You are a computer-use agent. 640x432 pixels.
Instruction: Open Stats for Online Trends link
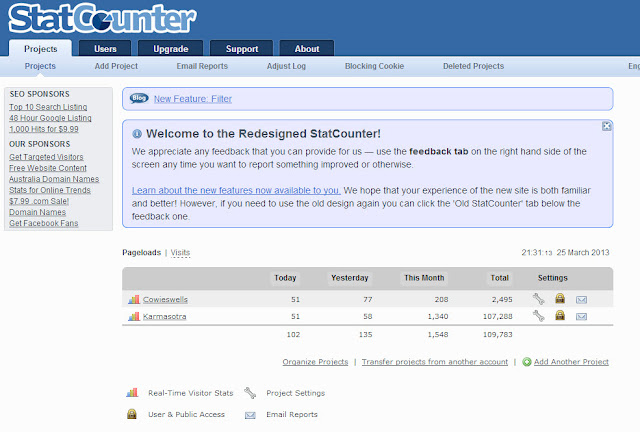tap(50, 190)
